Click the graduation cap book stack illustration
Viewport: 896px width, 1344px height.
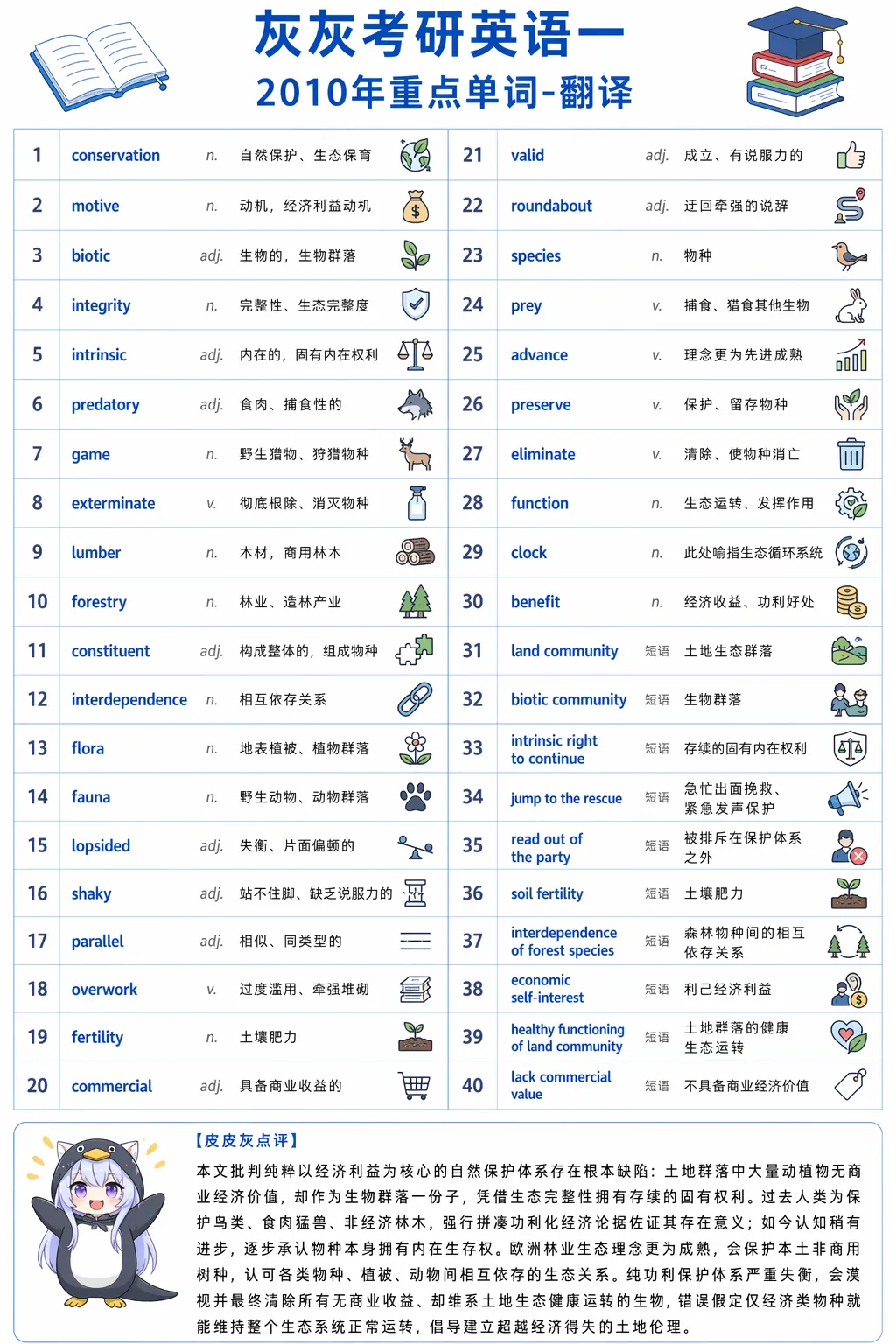tap(796, 61)
